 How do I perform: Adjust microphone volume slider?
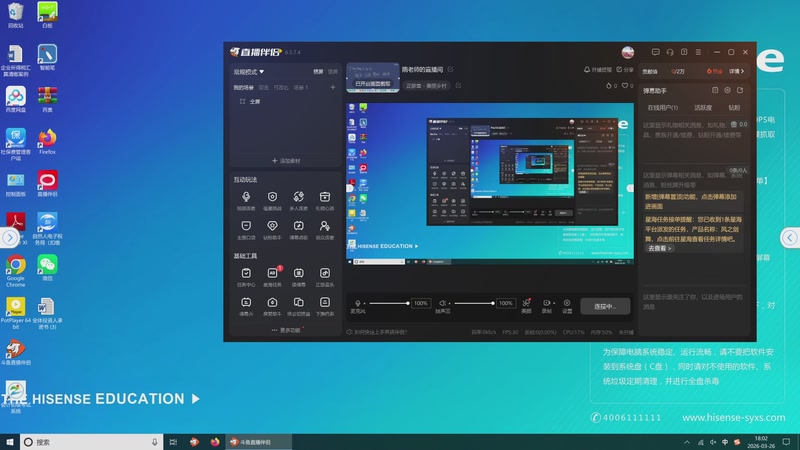pyautogui.click(x=389, y=303)
